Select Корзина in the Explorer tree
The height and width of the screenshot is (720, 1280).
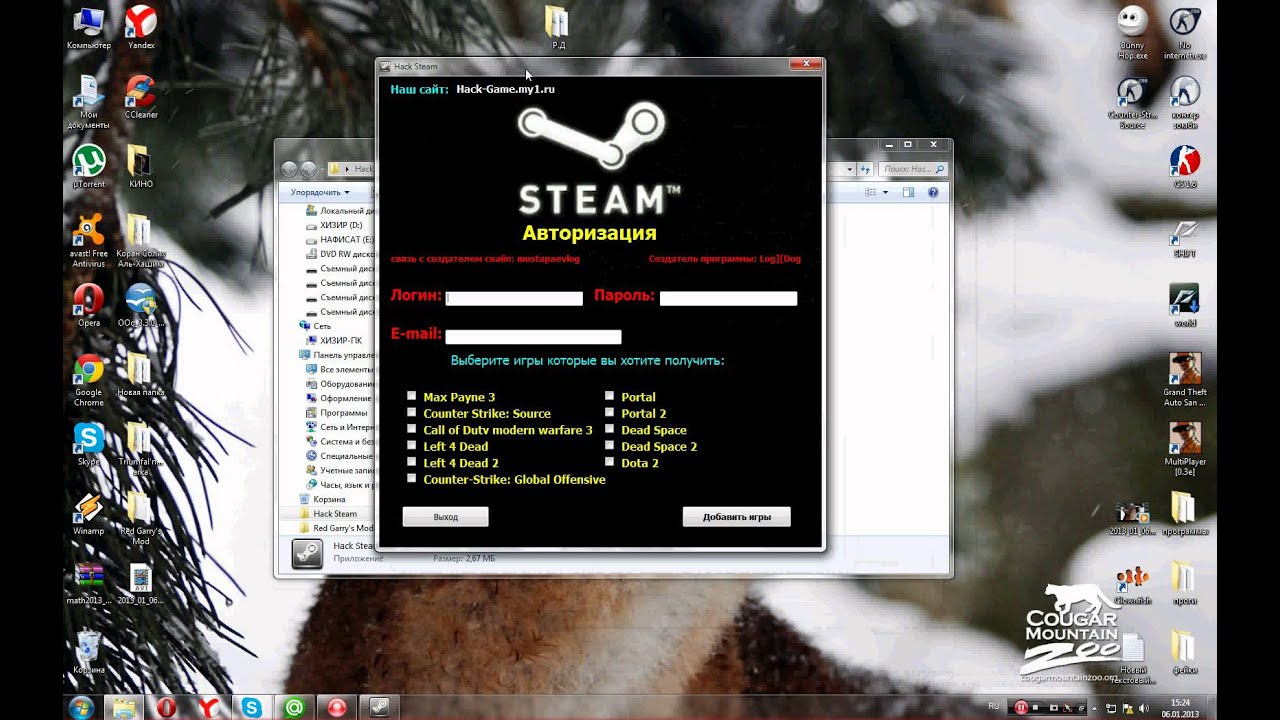(x=321, y=499)
